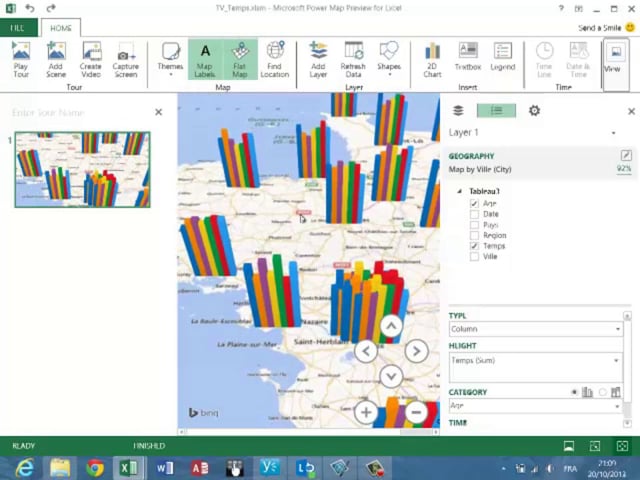Toggle tour editor status bar icon
The height and width of the screenshot is (480, 640).
[569, 446]
